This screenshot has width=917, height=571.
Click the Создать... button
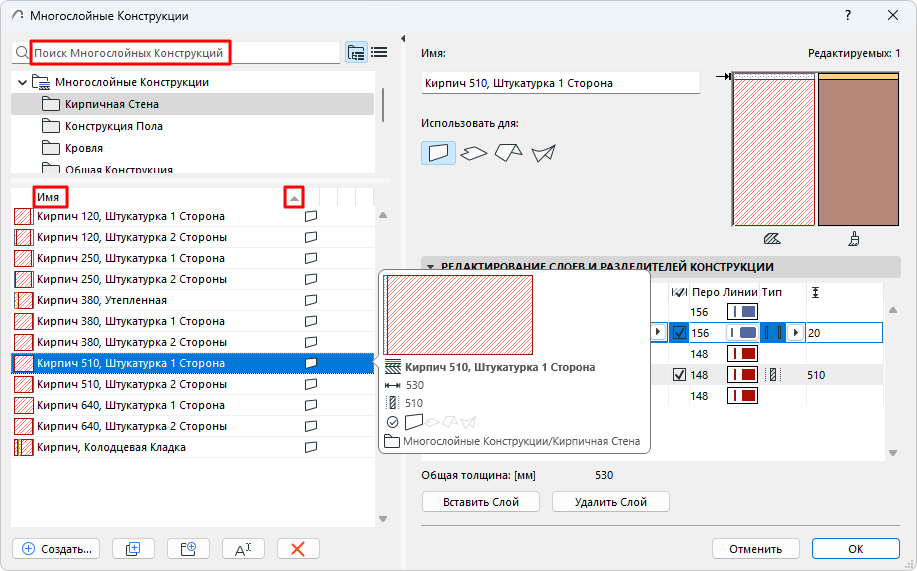(x=56, y=549)
